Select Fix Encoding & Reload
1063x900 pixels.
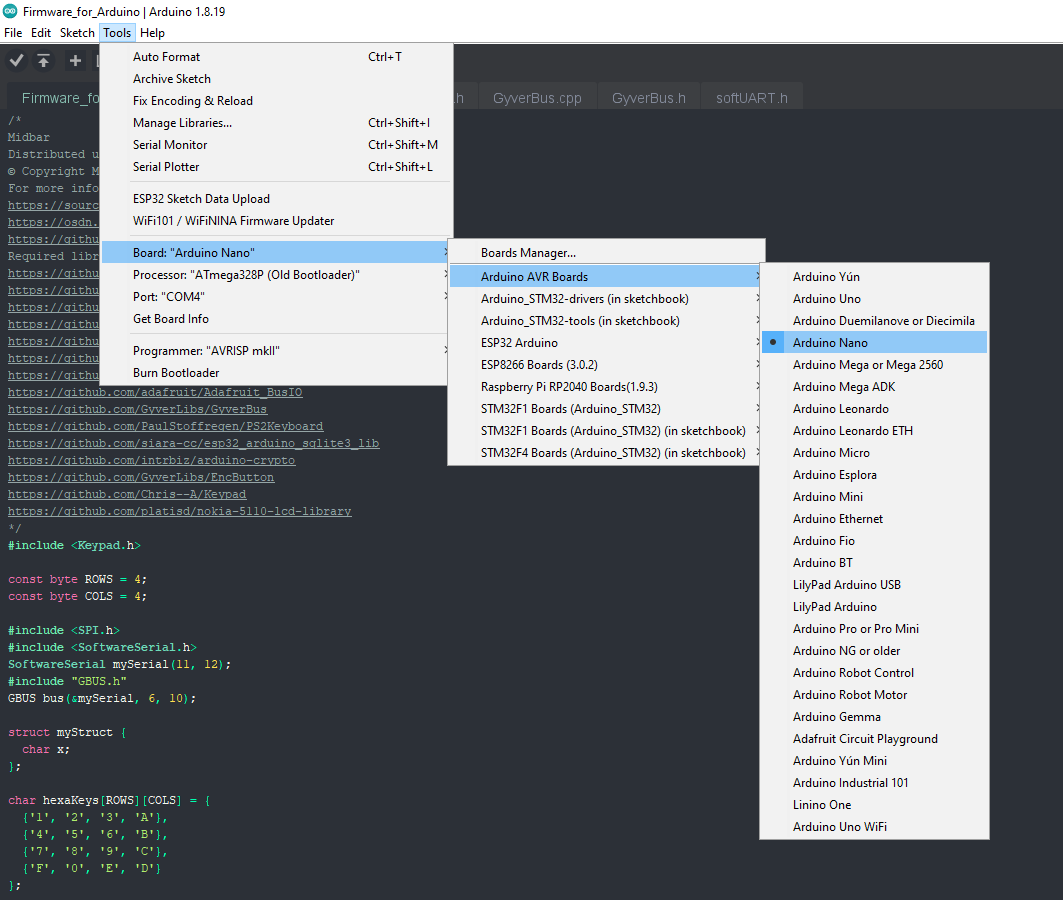[x=277, y=101]
